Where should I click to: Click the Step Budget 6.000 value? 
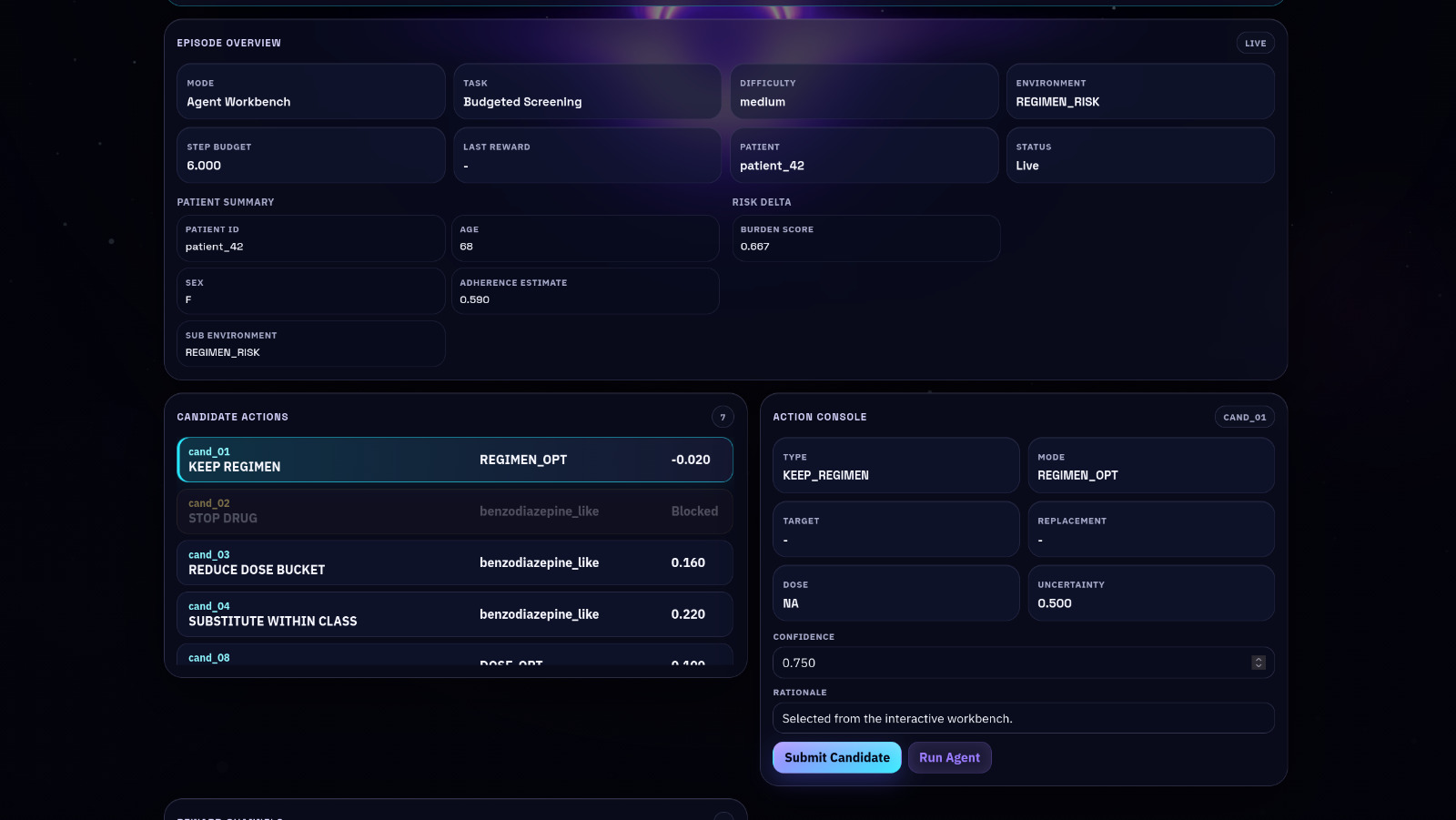click(204, 166)
